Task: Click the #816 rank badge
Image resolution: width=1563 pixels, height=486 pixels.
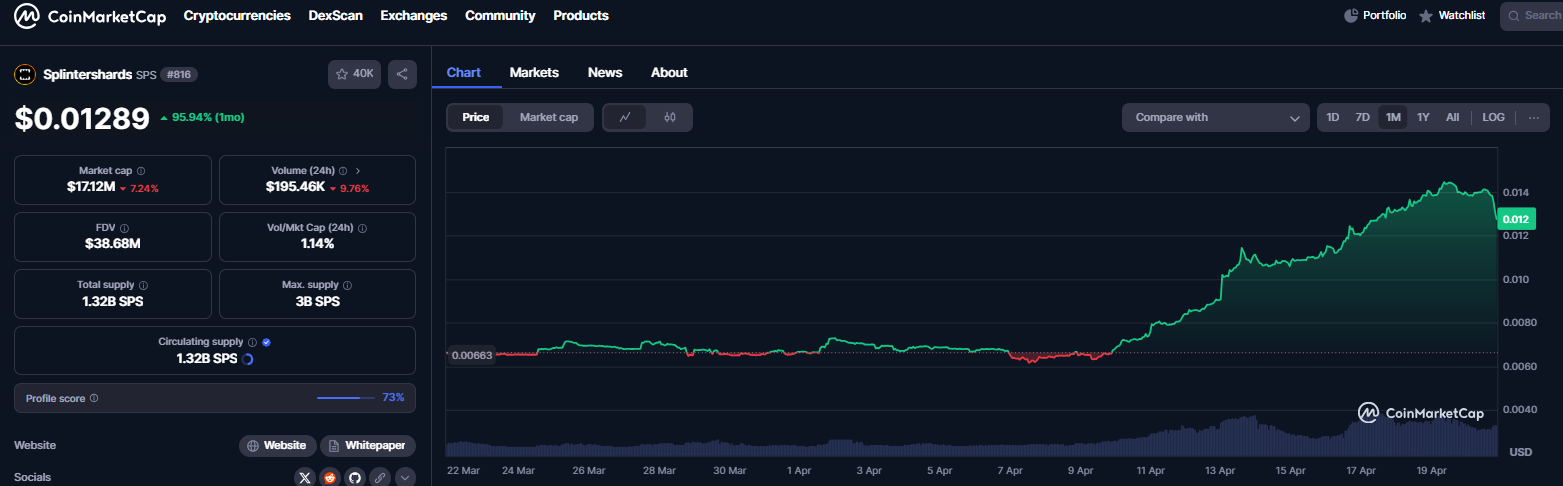Action: pos(178,74)
